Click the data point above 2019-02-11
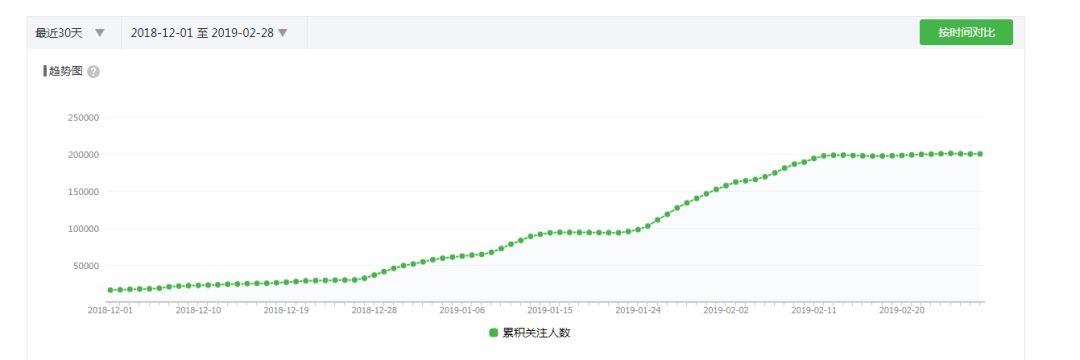Image resolution: width=1080 pixels, height=360 pixels. (x=813, y=158)
